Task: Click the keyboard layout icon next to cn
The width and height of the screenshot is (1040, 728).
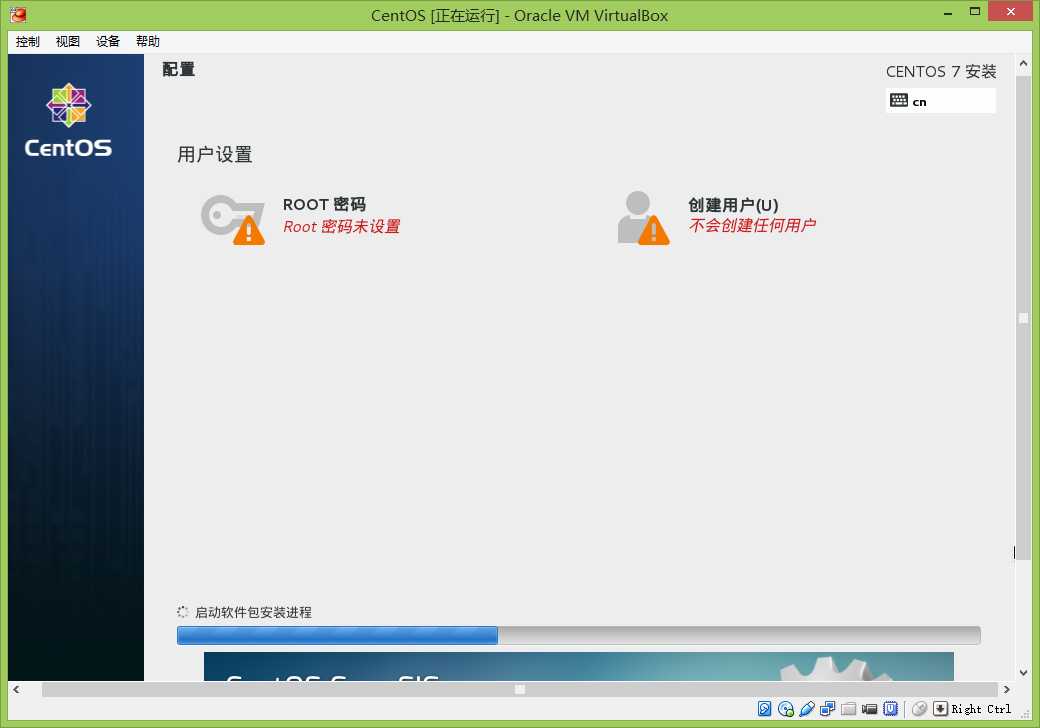Action: tap(899, 100)
